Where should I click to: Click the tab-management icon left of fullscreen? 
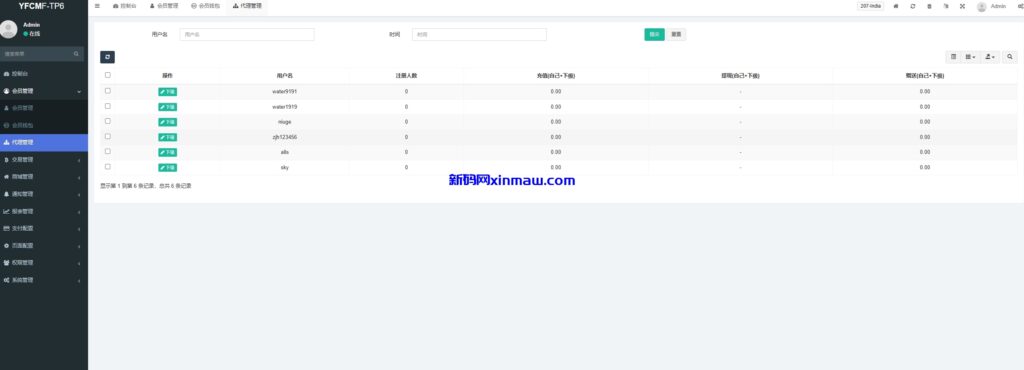[x=946, y=6]
